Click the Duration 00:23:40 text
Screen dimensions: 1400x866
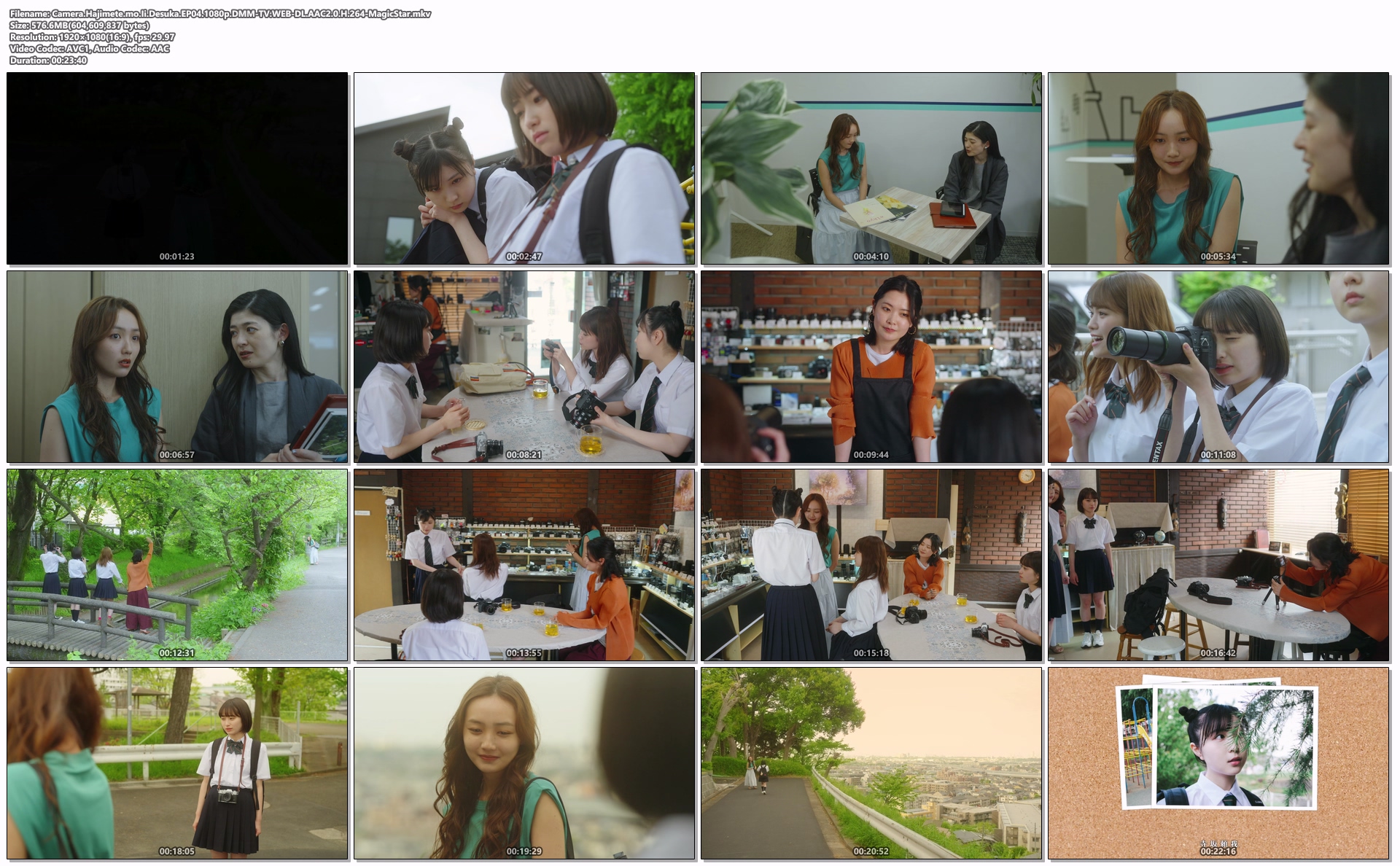click(48, 61)
